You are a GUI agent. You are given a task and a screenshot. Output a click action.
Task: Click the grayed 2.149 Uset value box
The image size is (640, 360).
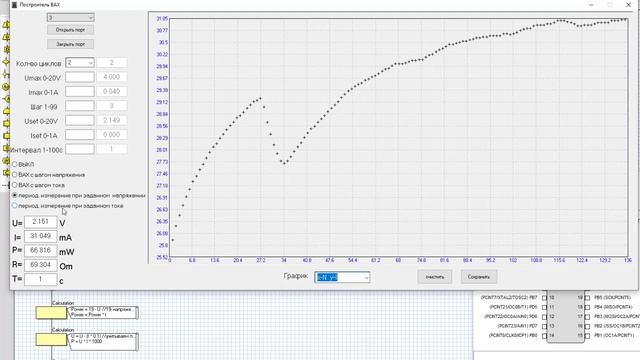coord(111,120)
